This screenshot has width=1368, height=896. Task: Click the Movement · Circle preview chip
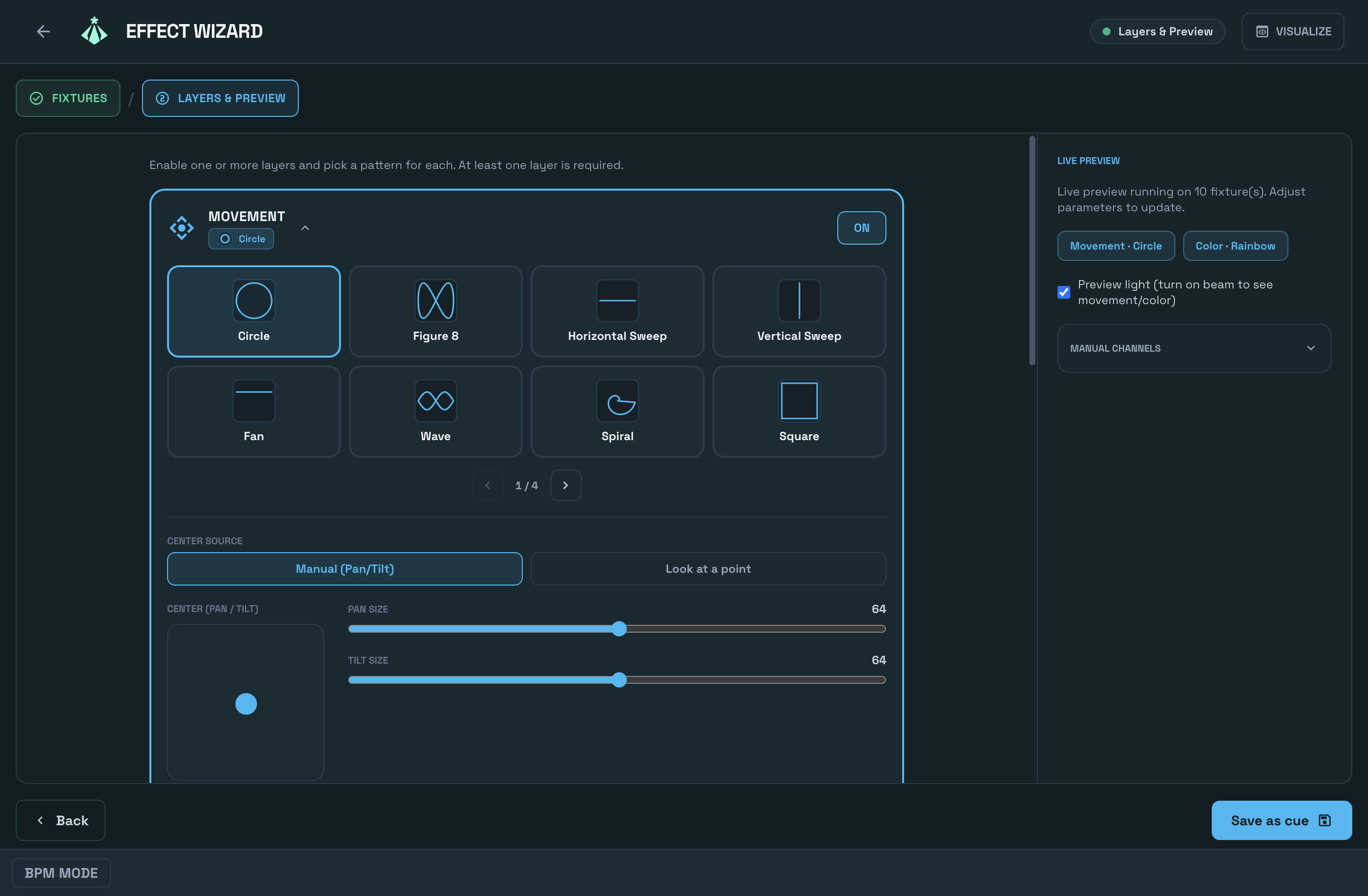[x=1115, y=246]
